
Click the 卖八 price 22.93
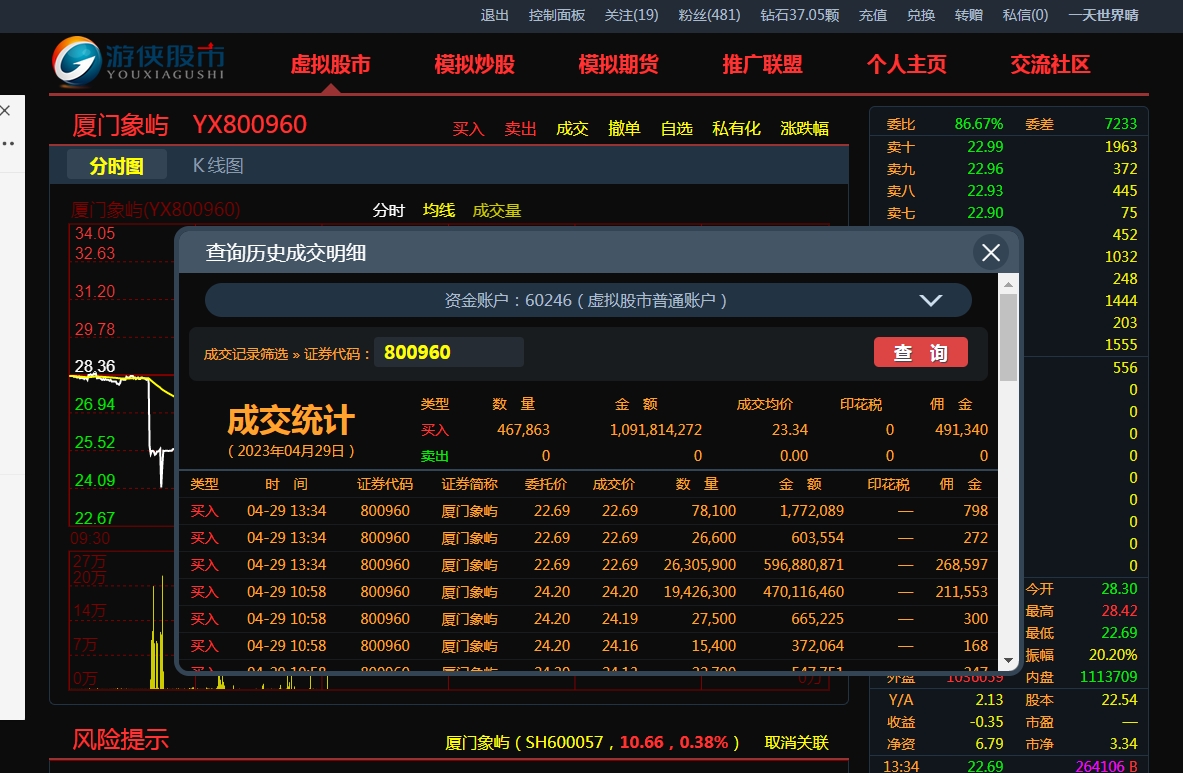(985, 191)
